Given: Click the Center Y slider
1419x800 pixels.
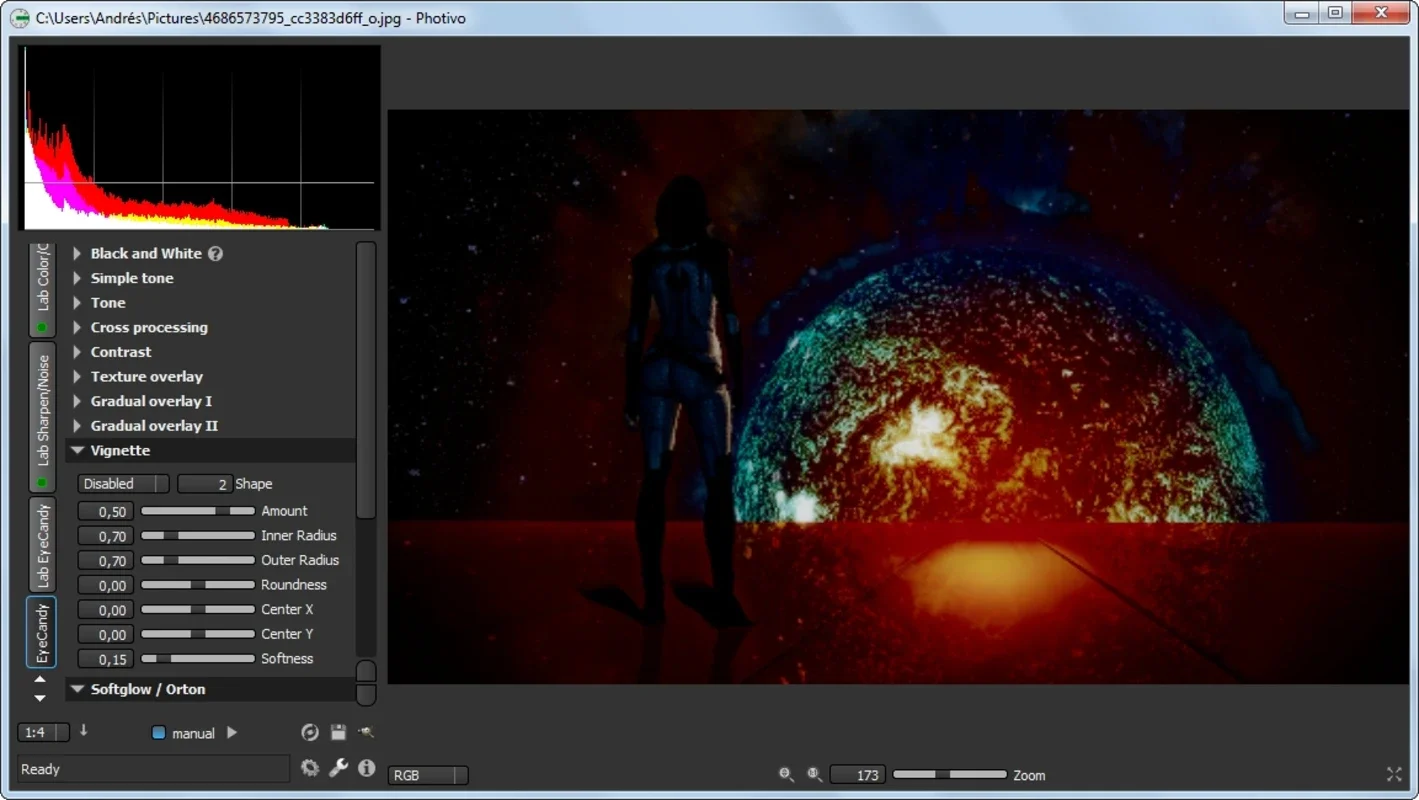Looking at the screenshot, I should (198, 634).
